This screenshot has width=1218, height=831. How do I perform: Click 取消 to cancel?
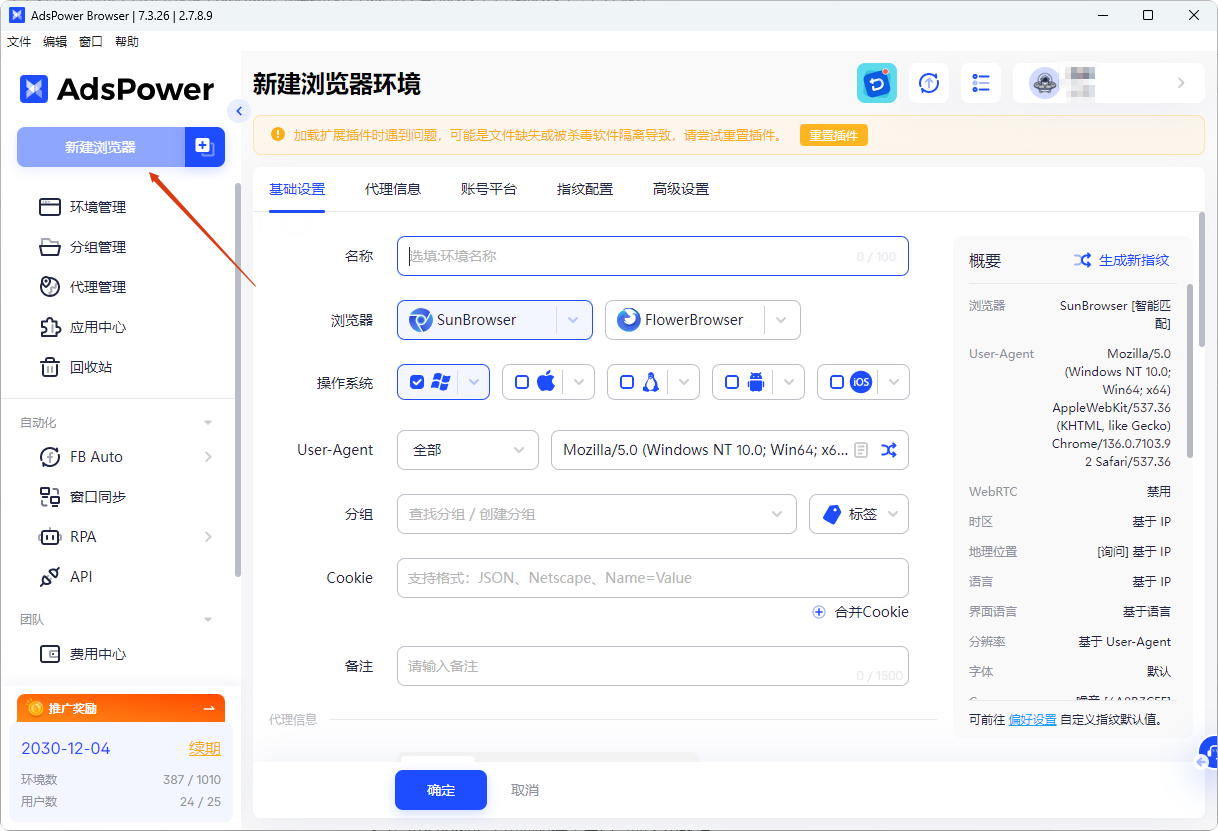[525, 790]
